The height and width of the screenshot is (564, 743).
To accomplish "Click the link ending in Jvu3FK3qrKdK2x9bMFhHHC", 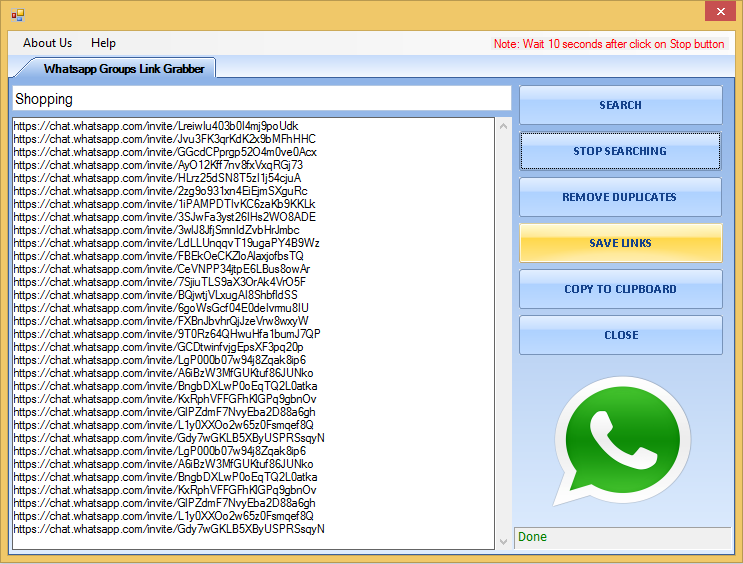I will (164, 139).
